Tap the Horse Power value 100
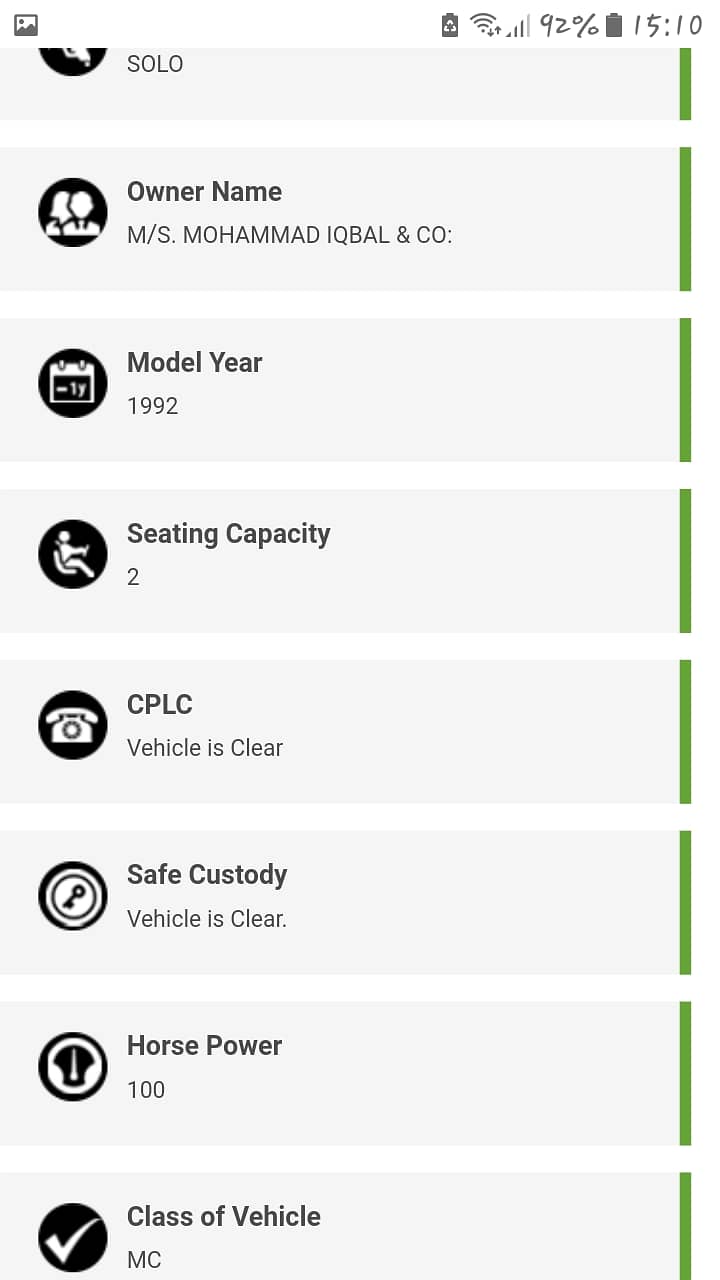 pos(146,1090)
